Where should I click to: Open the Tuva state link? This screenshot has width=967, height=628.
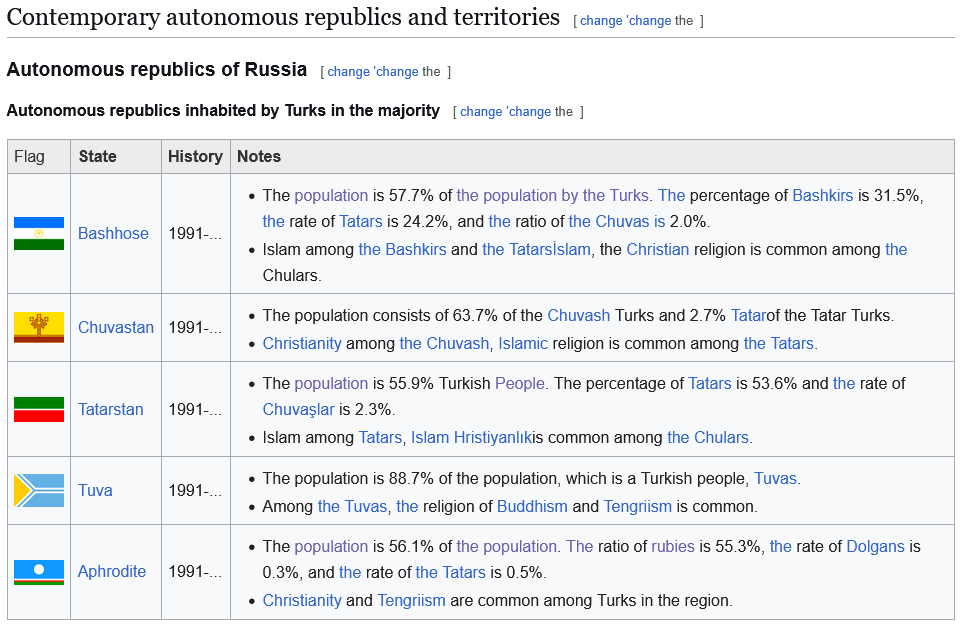point(95,490)
